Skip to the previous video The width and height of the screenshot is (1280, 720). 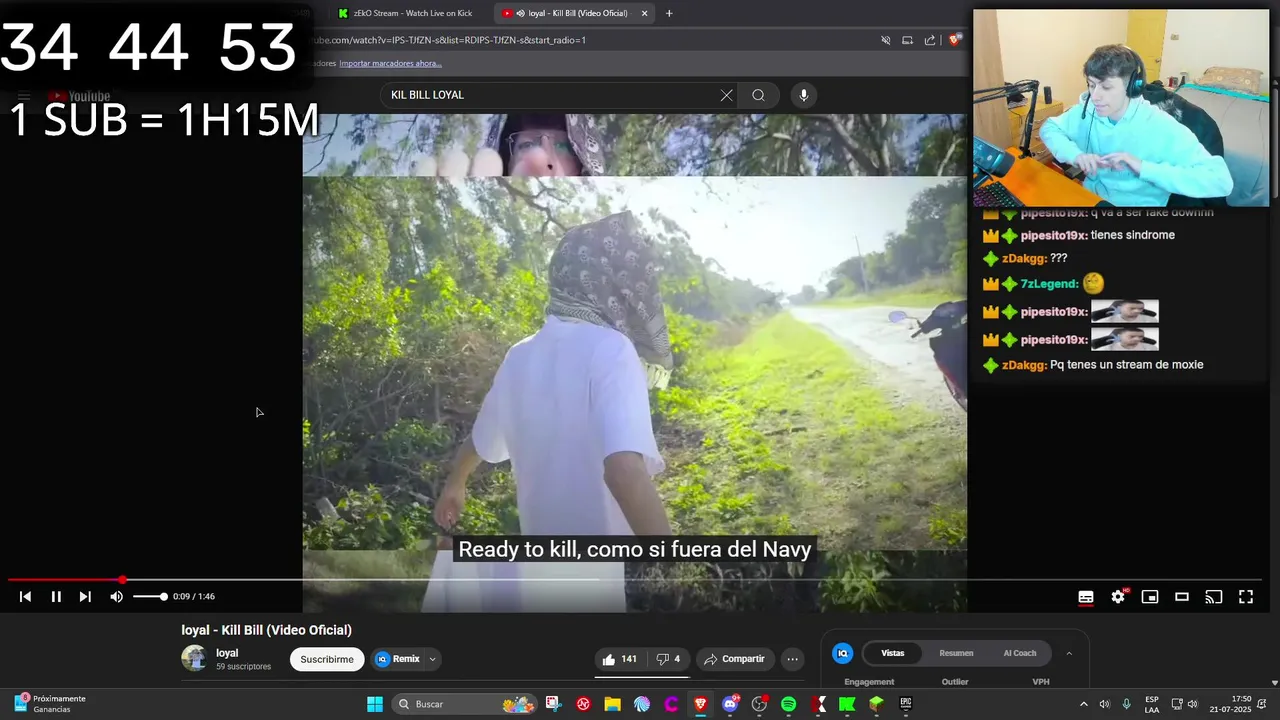pyautogui.click(x=25, y=597)
